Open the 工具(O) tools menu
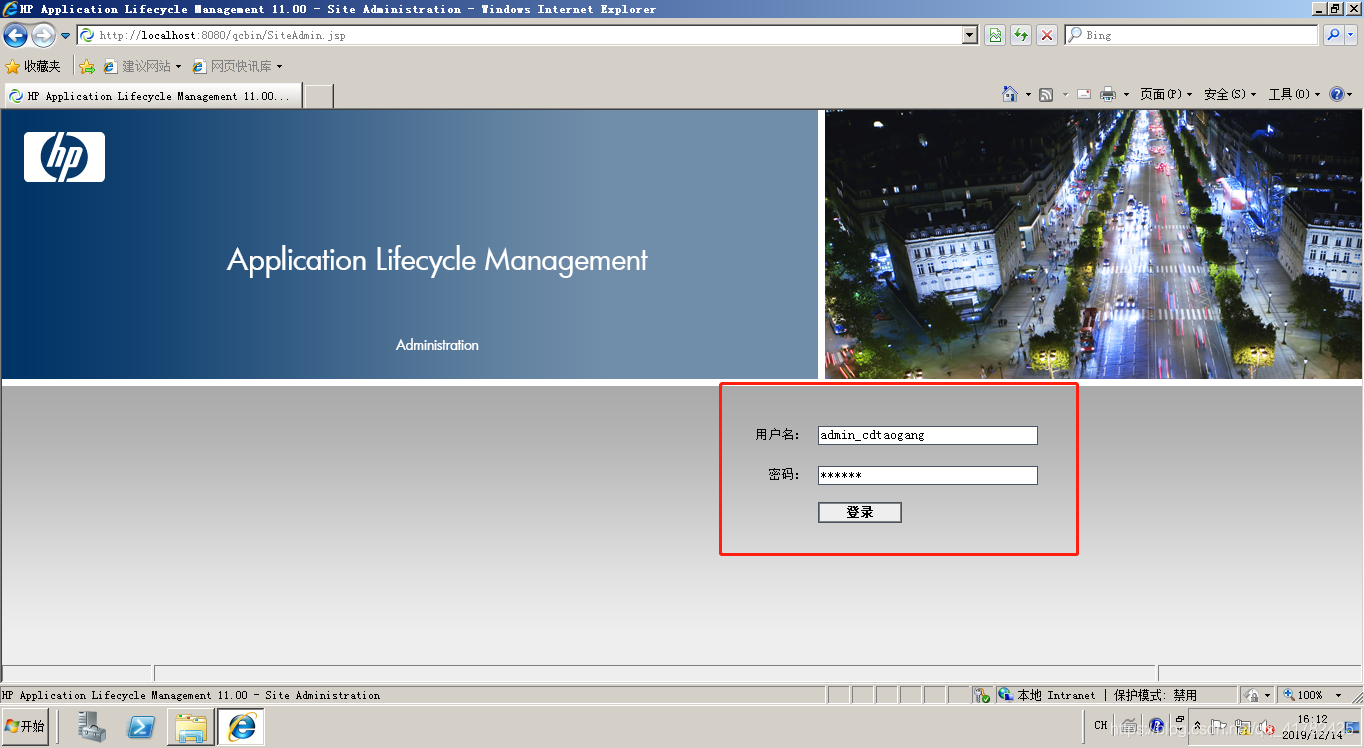This screenshot has width=1364, height=748. pos(1294,94)
